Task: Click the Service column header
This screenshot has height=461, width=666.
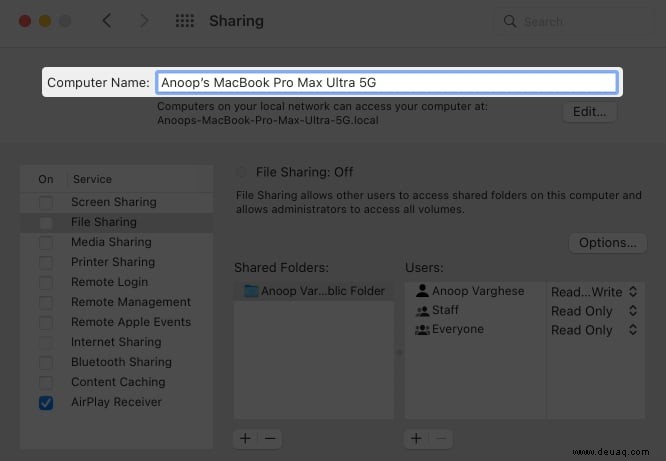Action: click(x=93, y=179)
